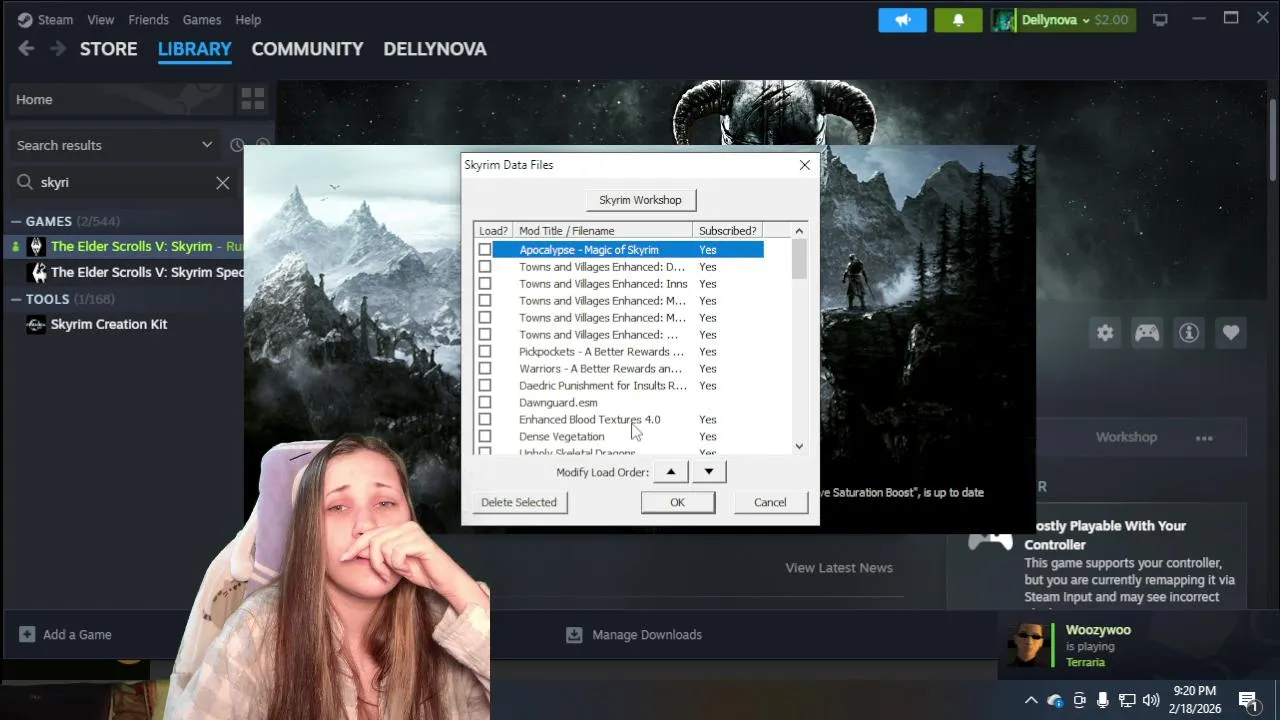Select The Elder Scrolls V: Skyrim Special entry
Screen dimensions: 1280x720
pos(147,272)
